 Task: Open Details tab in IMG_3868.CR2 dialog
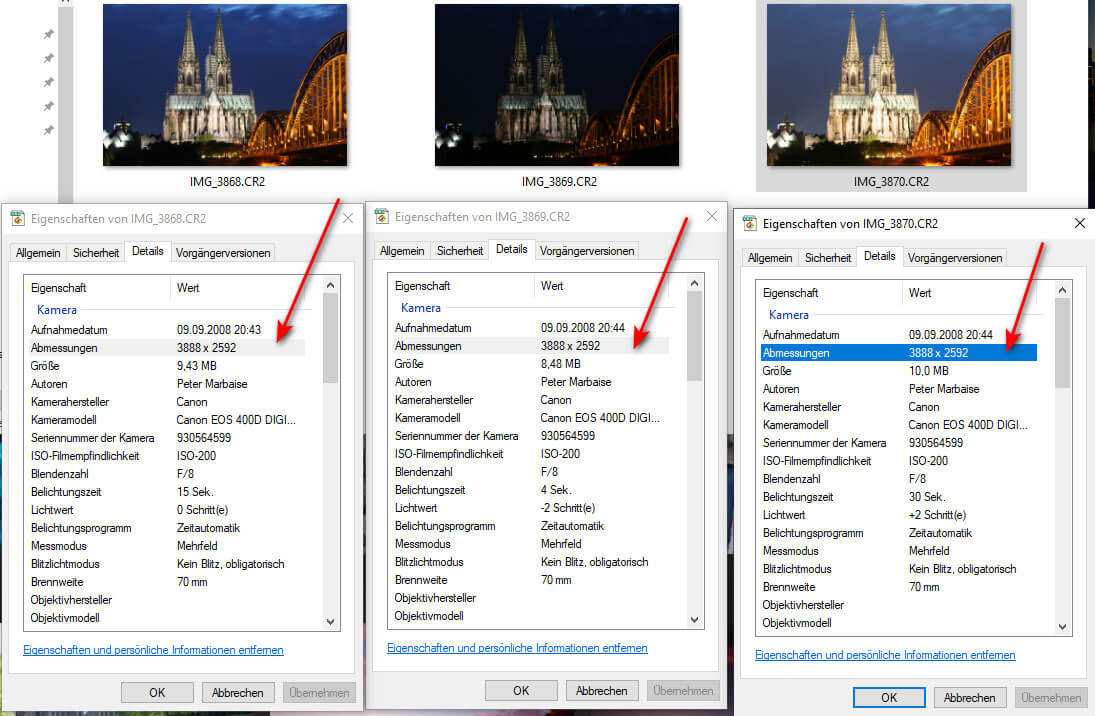[x=147, y=251]
